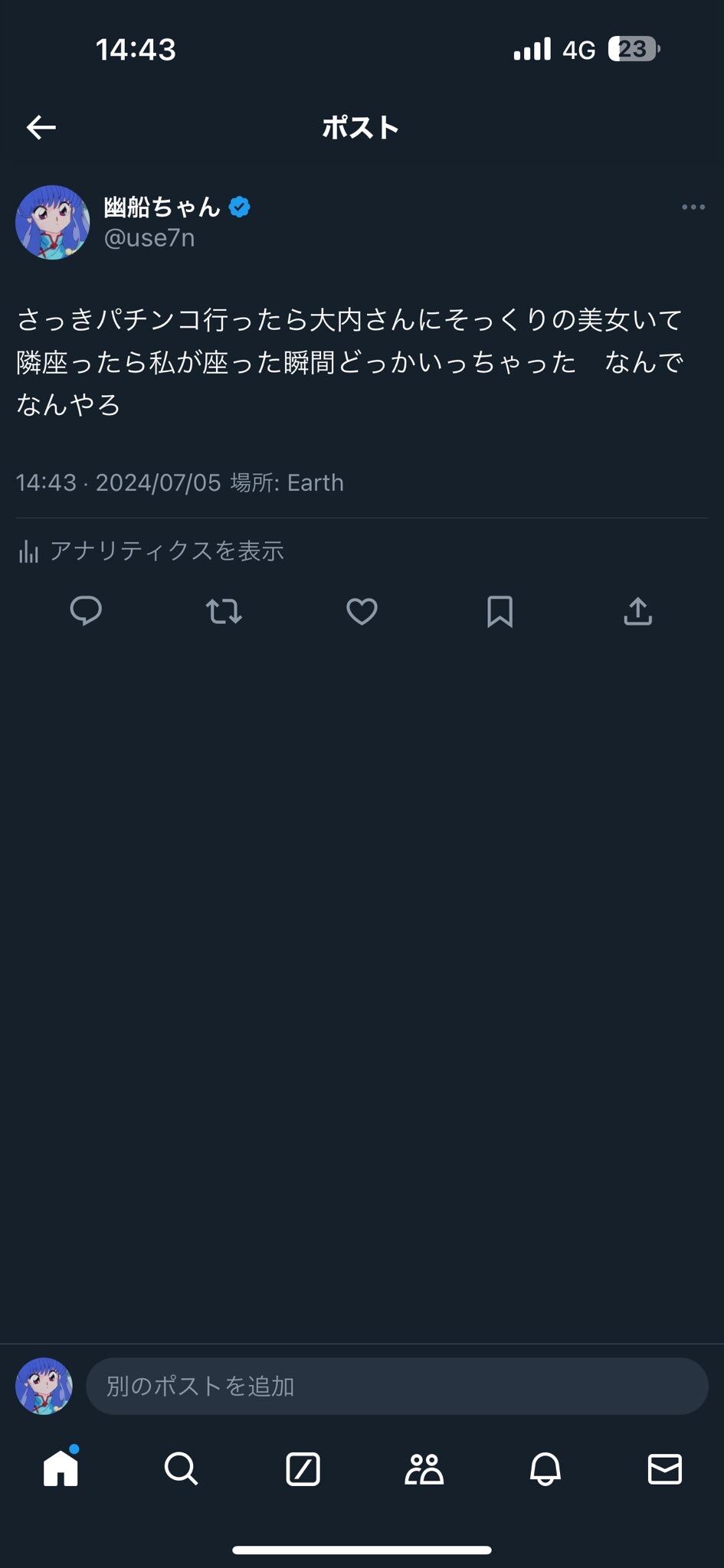
Task: Open the three-dot more options menu
Action: click(693, 207)
